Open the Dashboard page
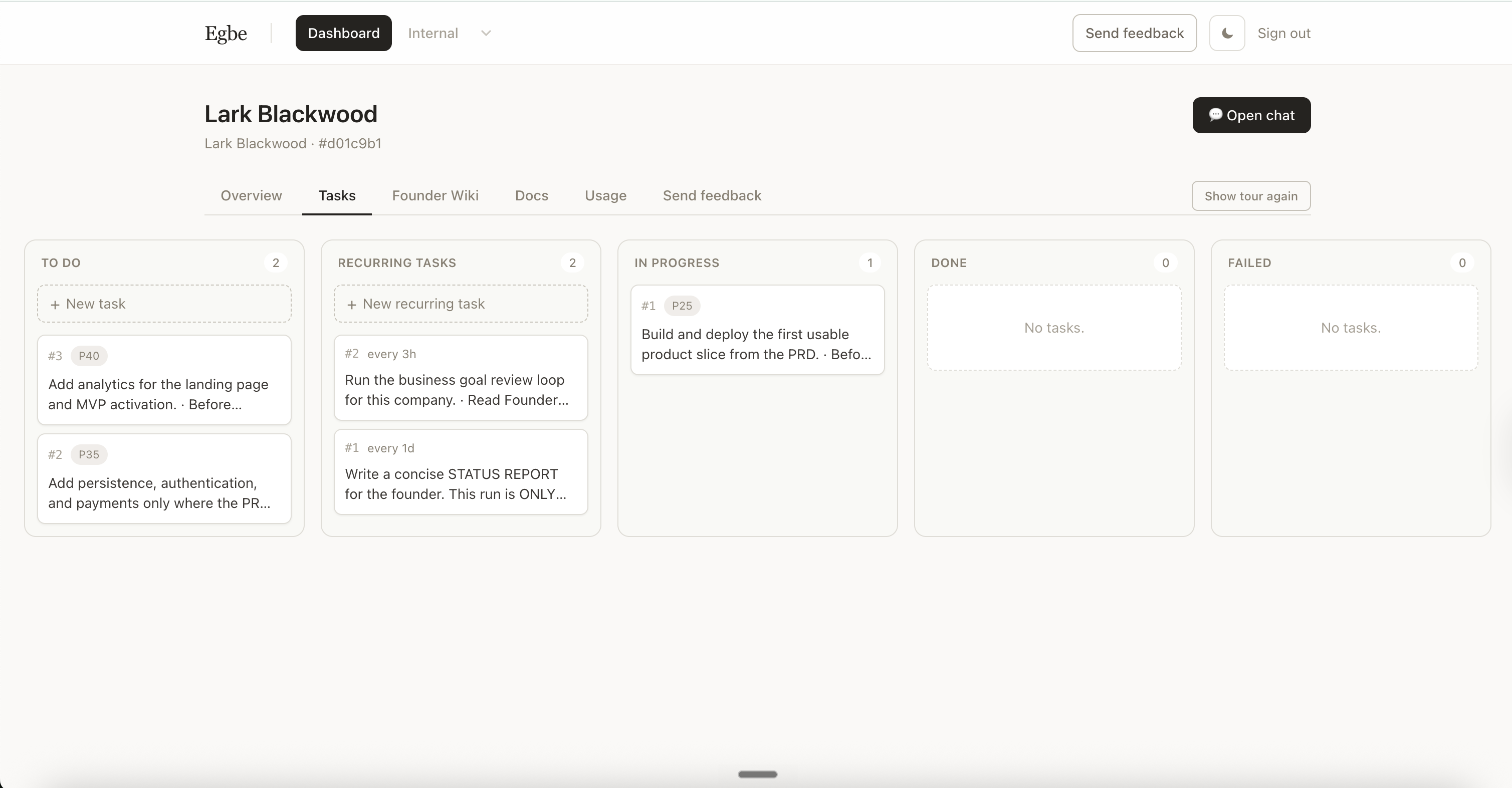This screenshot has width=1512, height=788. (x=343, y=34)
